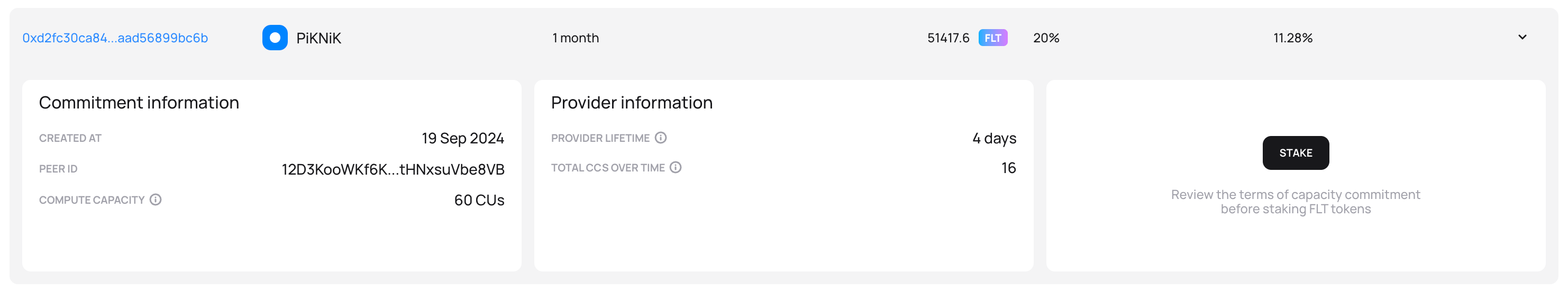1568x290 pixels.
Task: Click the Total CCs Over Time info icon
Action: [x=676, y=168]
